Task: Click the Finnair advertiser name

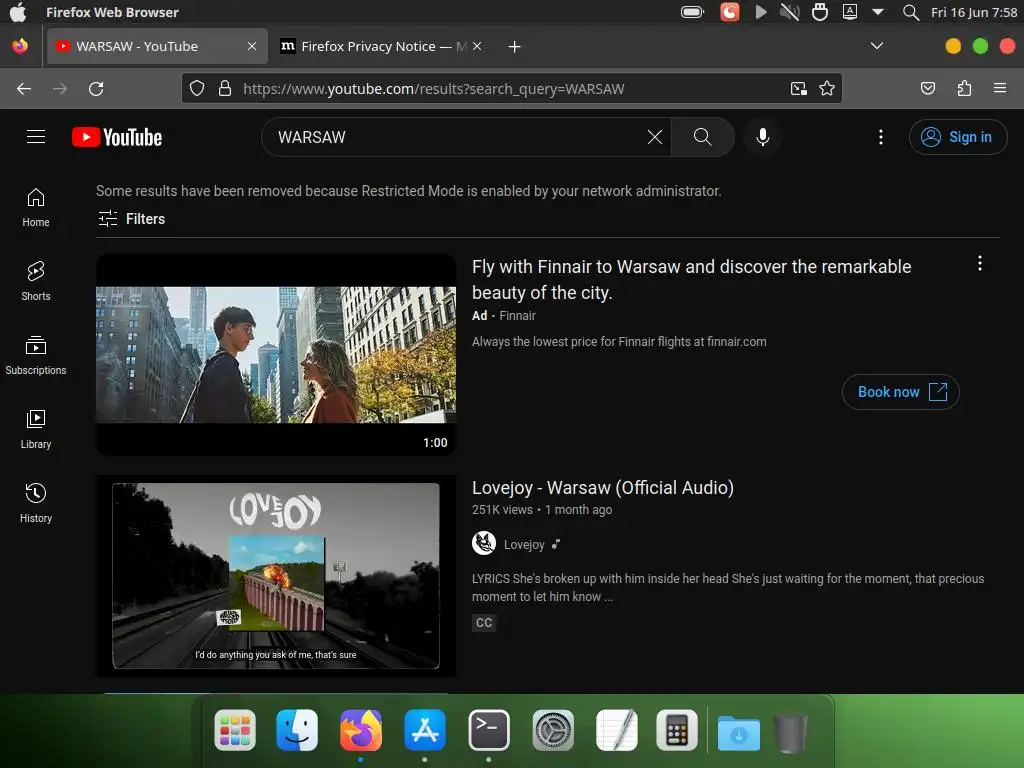Action: coord(517,315)
